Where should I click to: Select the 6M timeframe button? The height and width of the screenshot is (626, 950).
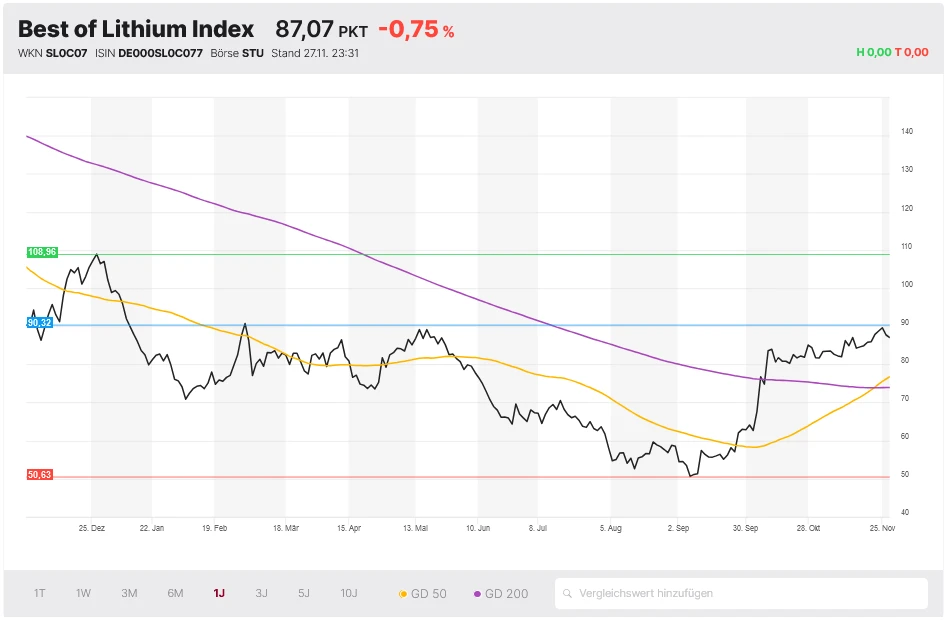pyautogui.click(x=174, y=593)
